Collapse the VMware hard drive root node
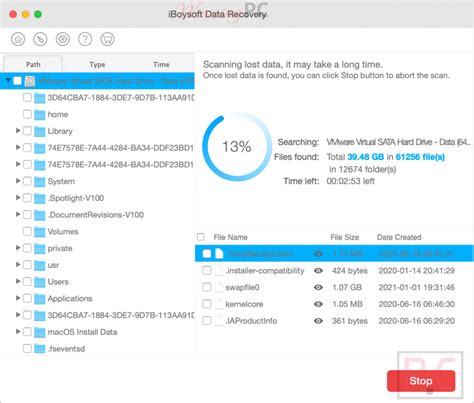Screen dimensions: 474x403 coord(8,81)
